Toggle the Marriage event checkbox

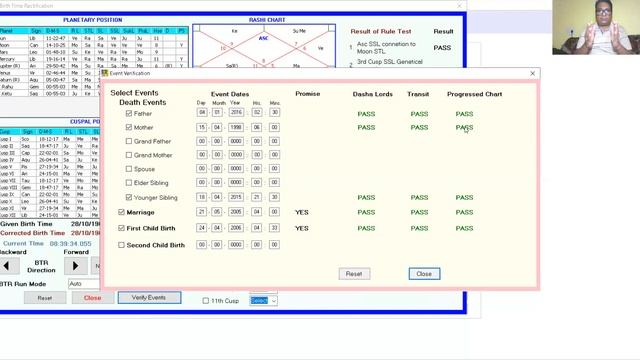121,212
